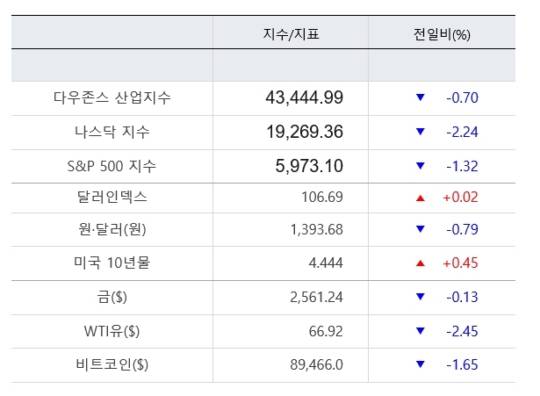The image size is (540, 396).
Task: Click the blue down arrow beside -0.70
Action: click(420, 97)
